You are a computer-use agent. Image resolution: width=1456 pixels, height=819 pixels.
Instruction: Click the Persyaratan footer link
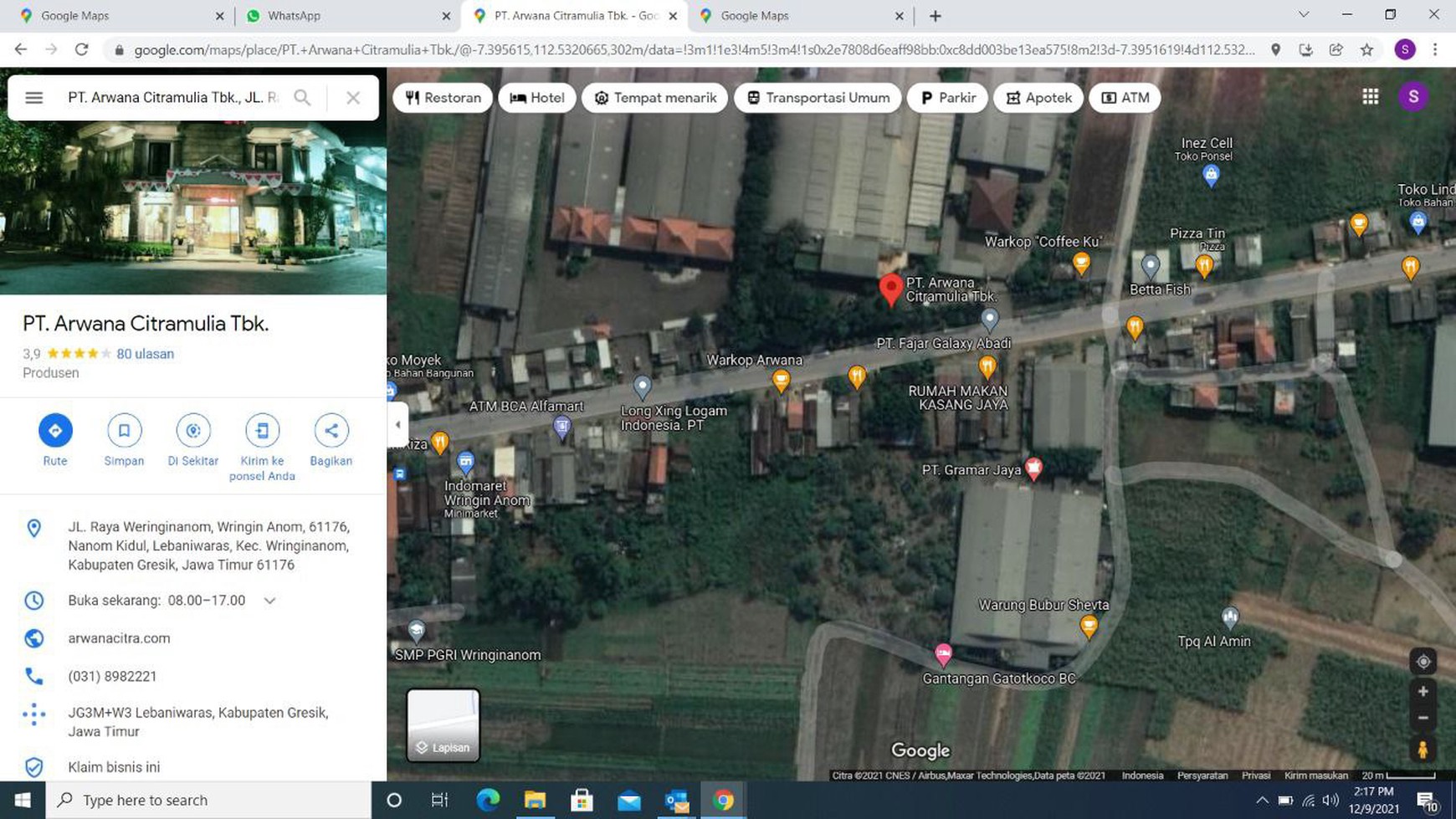1202,775
